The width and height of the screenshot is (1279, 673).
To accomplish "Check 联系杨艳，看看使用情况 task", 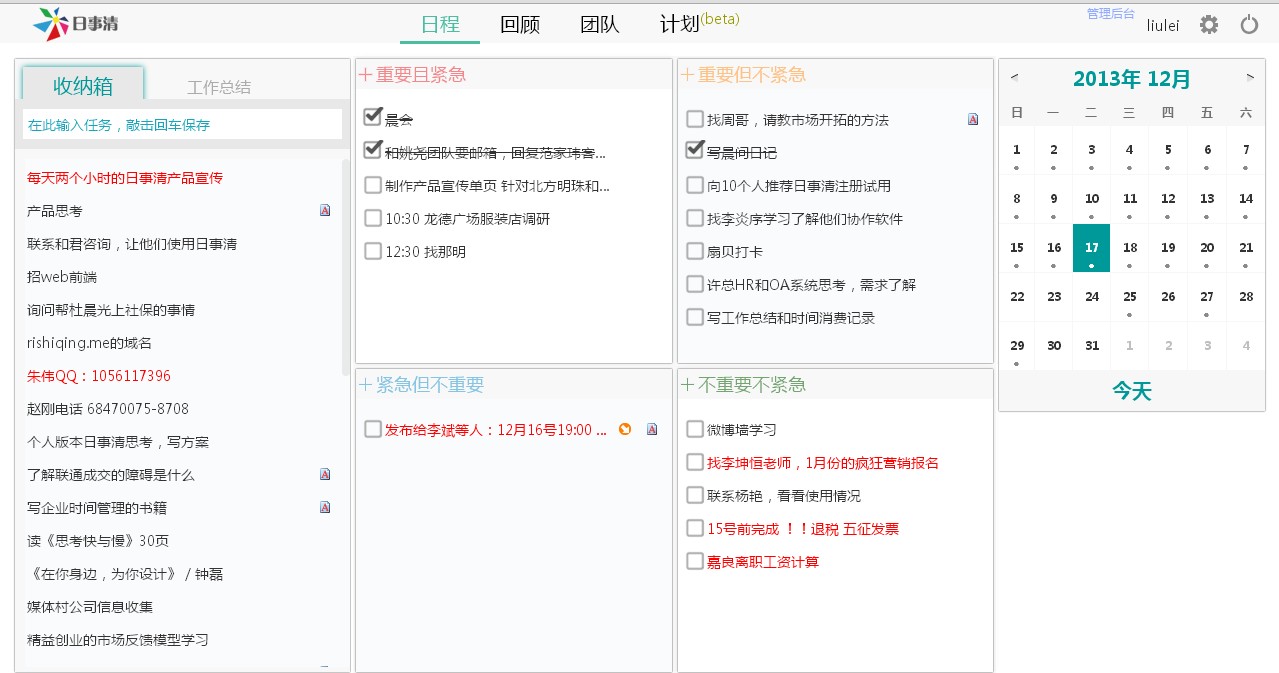I will [695, 495].
